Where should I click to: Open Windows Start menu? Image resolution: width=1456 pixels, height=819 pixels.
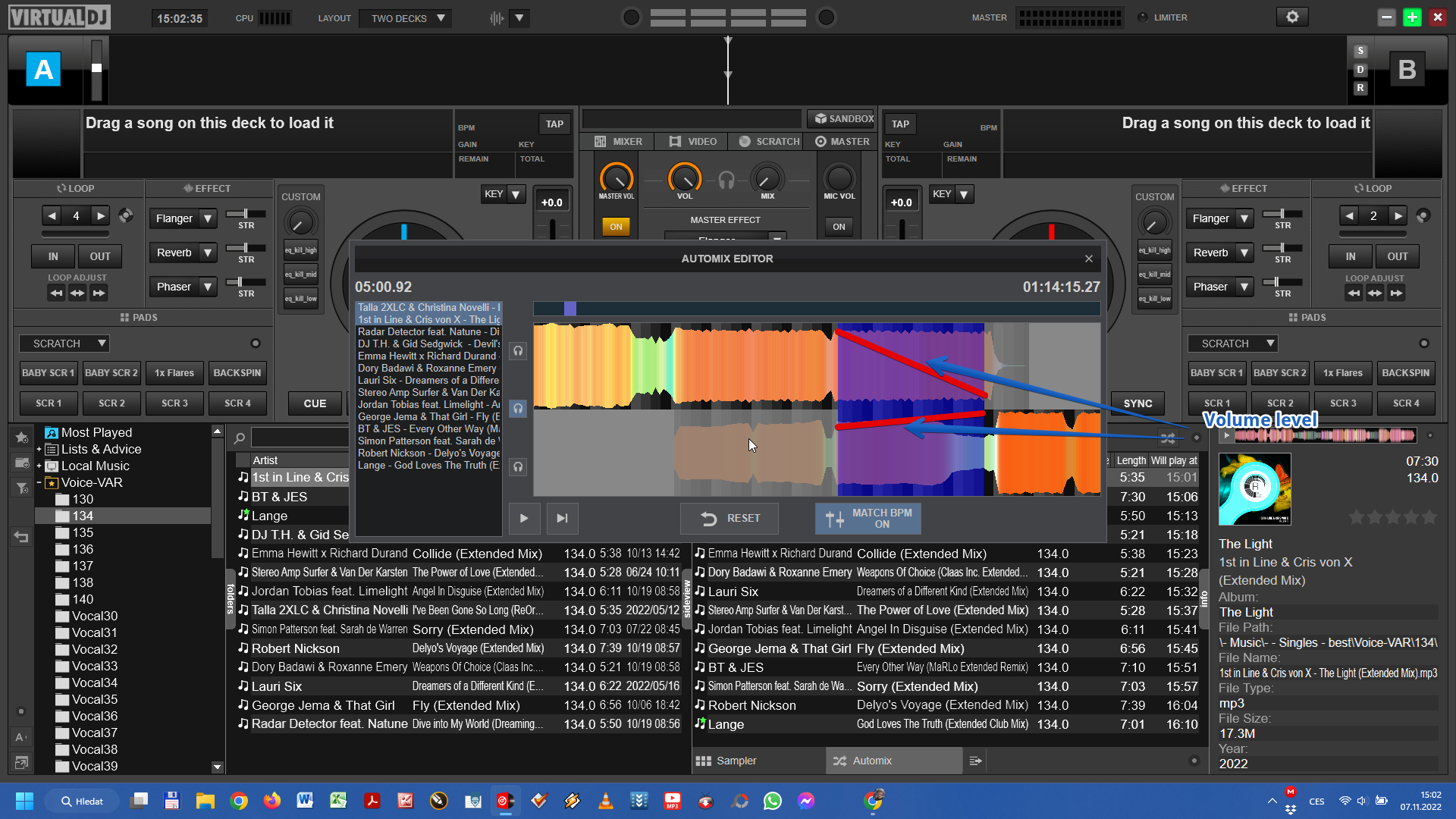[x=24, y=801]
